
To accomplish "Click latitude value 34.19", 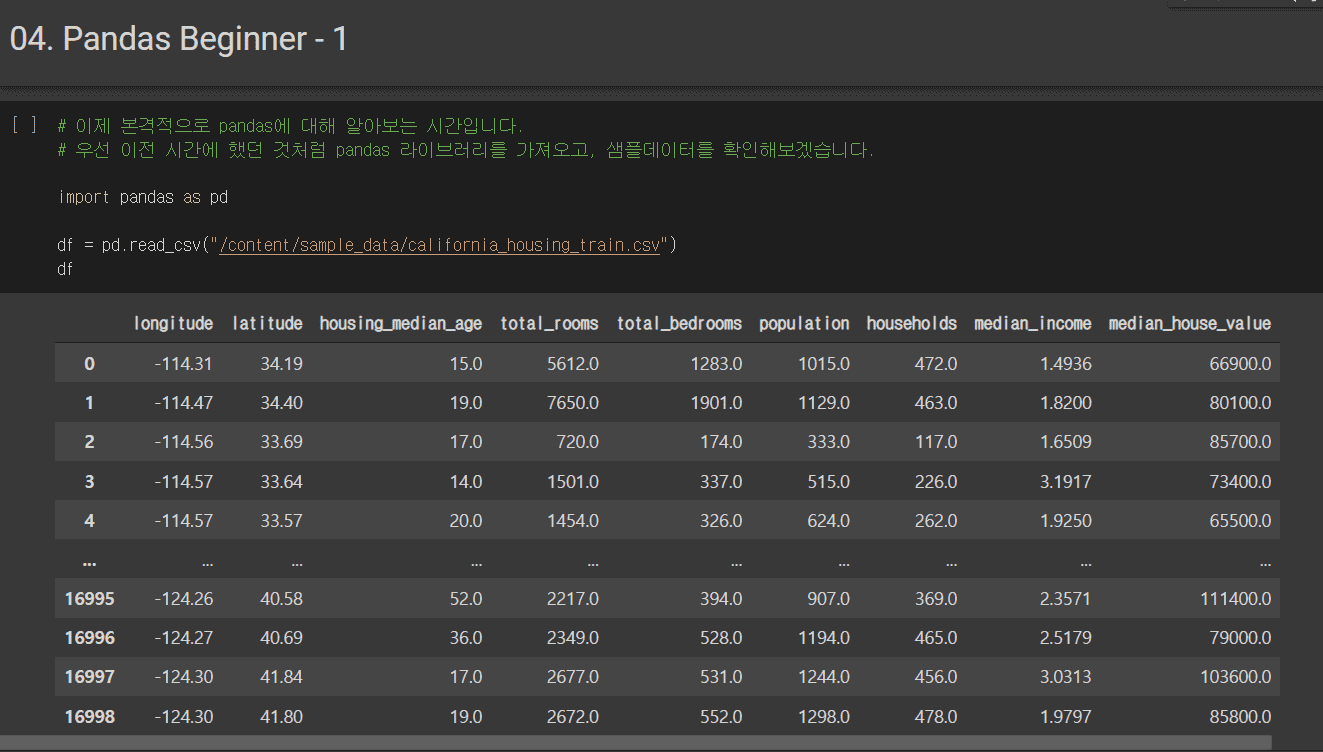I will pos(281,364).
